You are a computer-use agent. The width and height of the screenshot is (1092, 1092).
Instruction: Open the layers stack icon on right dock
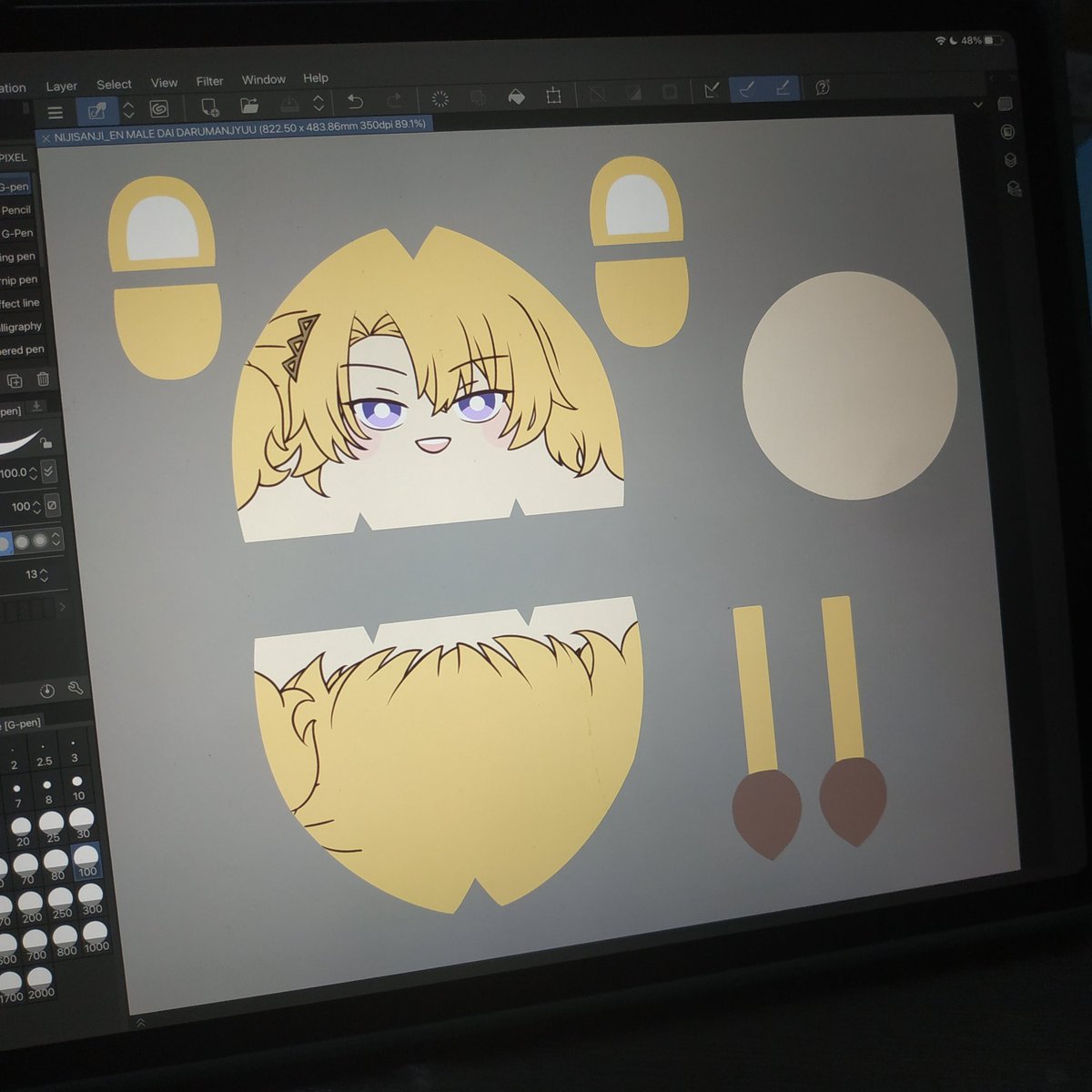(1011, 160)
